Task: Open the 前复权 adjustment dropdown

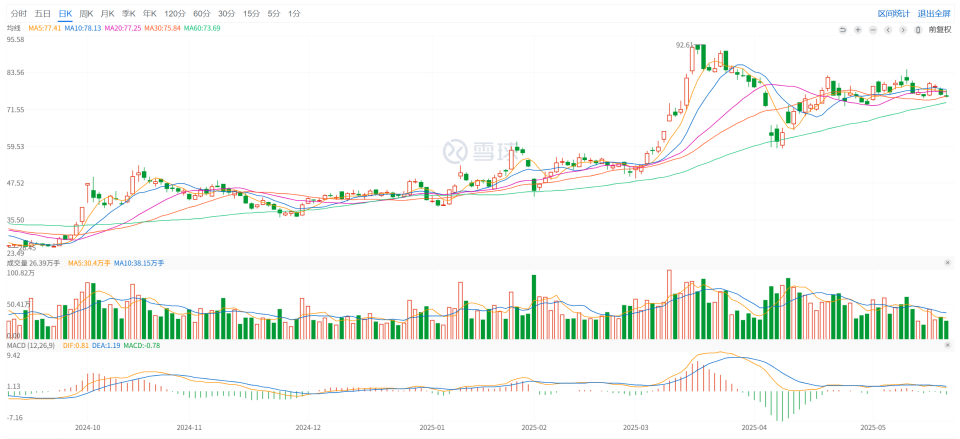Action: click(x=940, y=29)
